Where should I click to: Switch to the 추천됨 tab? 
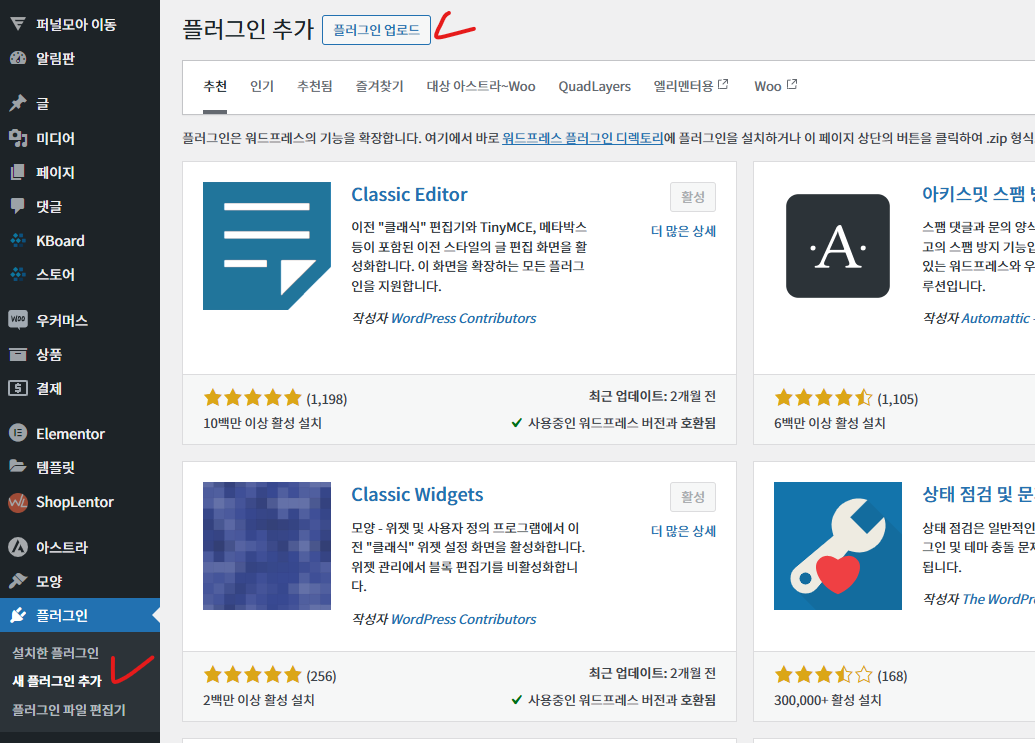(x=315, y=86)
